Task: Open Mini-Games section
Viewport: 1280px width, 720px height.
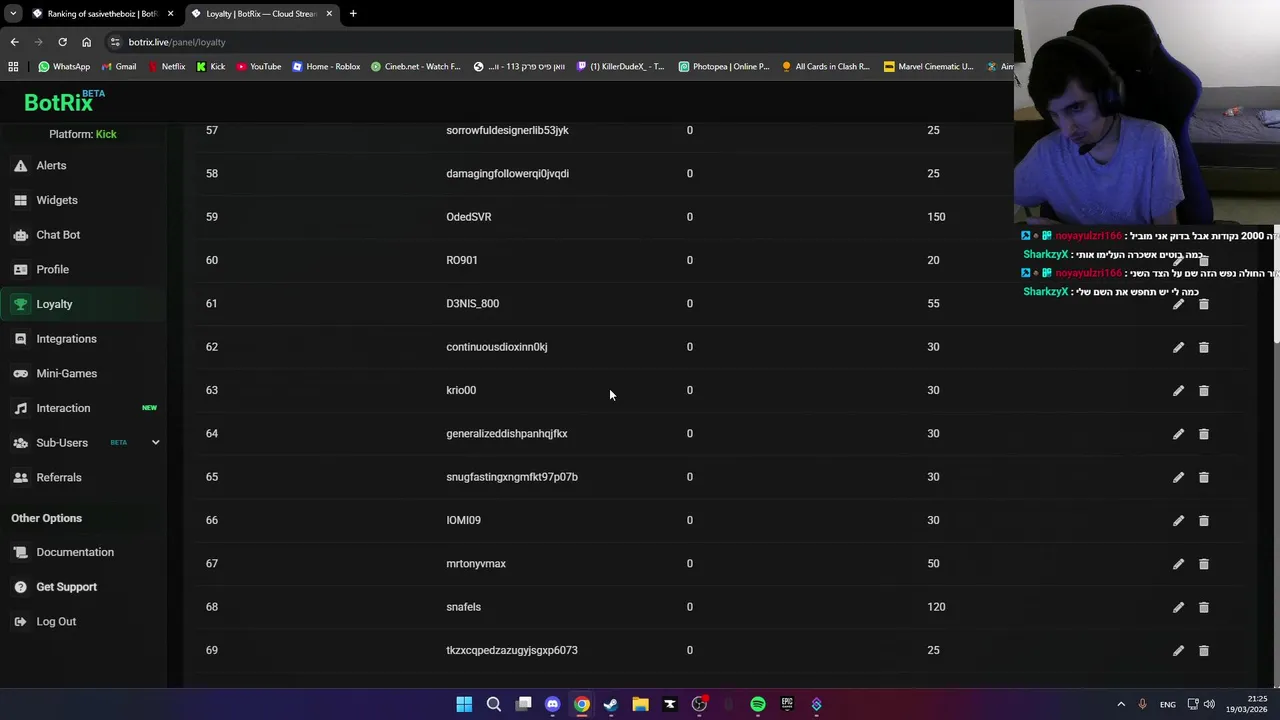Action: click(84, 374)
